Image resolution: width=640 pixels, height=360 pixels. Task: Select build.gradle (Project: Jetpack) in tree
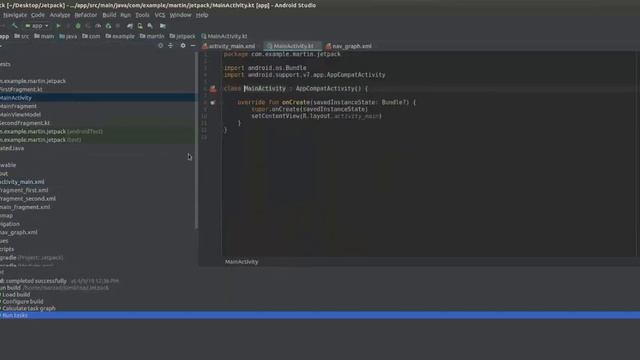(x=32, y=258)
